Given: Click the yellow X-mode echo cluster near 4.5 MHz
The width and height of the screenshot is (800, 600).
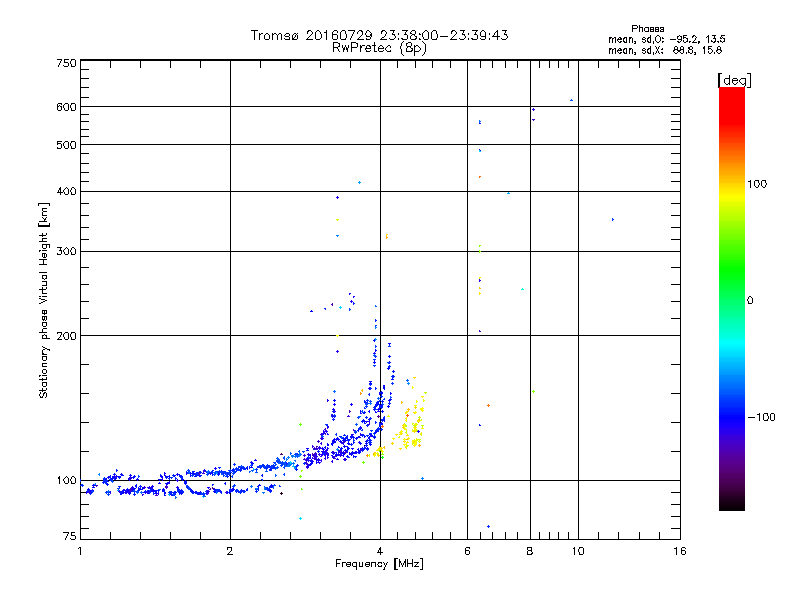Looking at the screenshot, I should pos(409,419).
